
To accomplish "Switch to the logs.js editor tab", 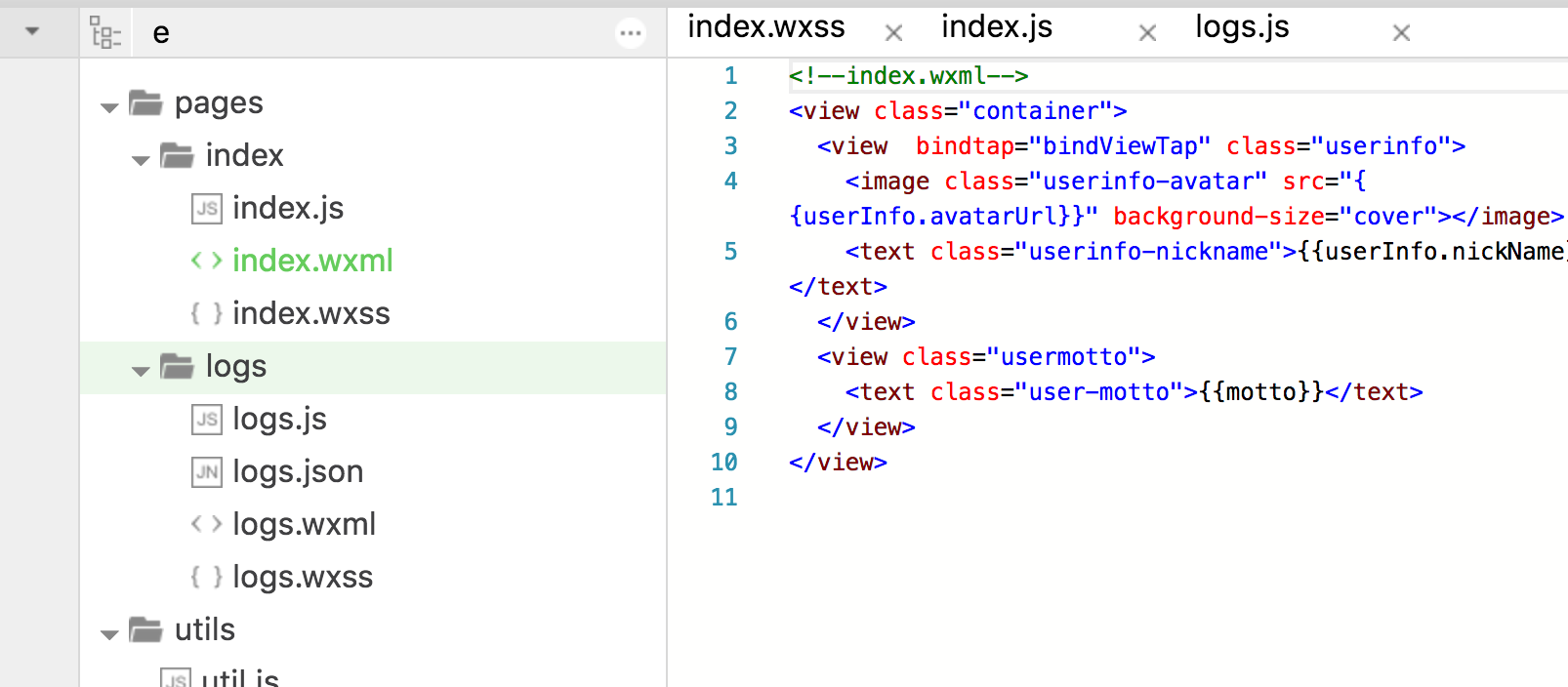I will click(x=1242, y=27).
